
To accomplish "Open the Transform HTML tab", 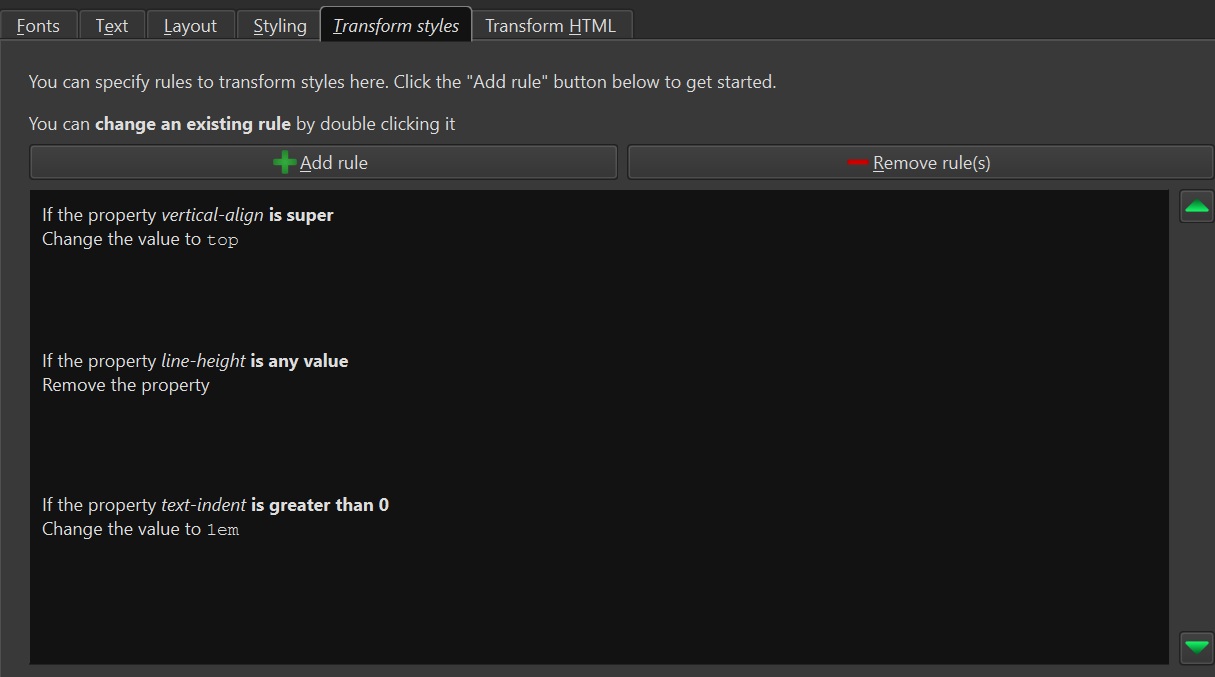I will (550, 26).
